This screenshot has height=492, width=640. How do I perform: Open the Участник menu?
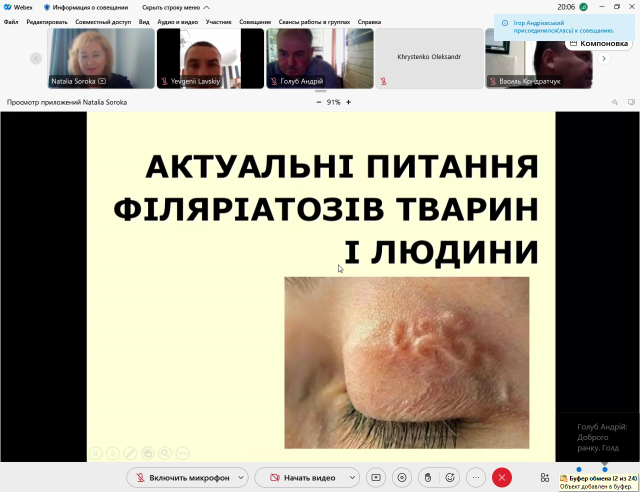[218, 22]
